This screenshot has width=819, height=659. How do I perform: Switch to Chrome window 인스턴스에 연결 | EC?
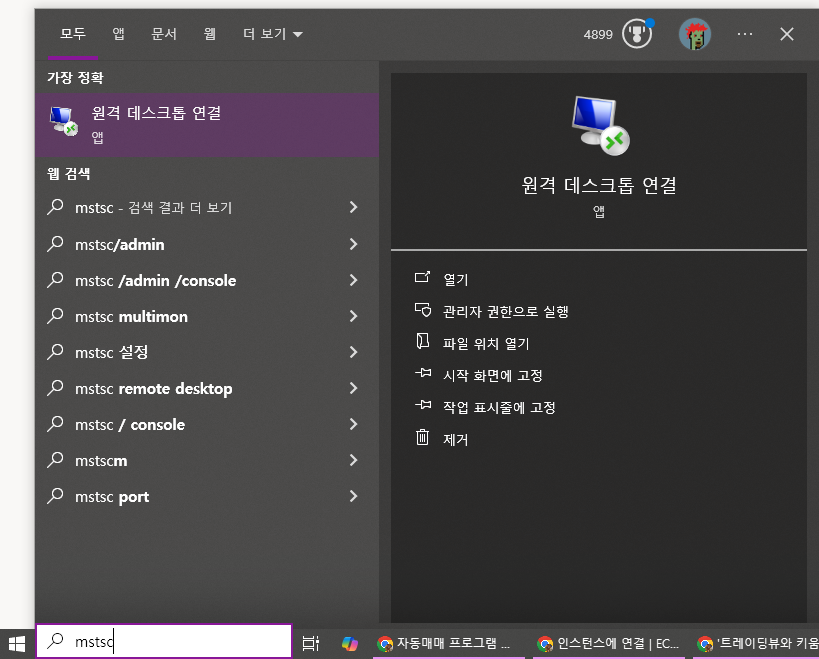[610, 643]
